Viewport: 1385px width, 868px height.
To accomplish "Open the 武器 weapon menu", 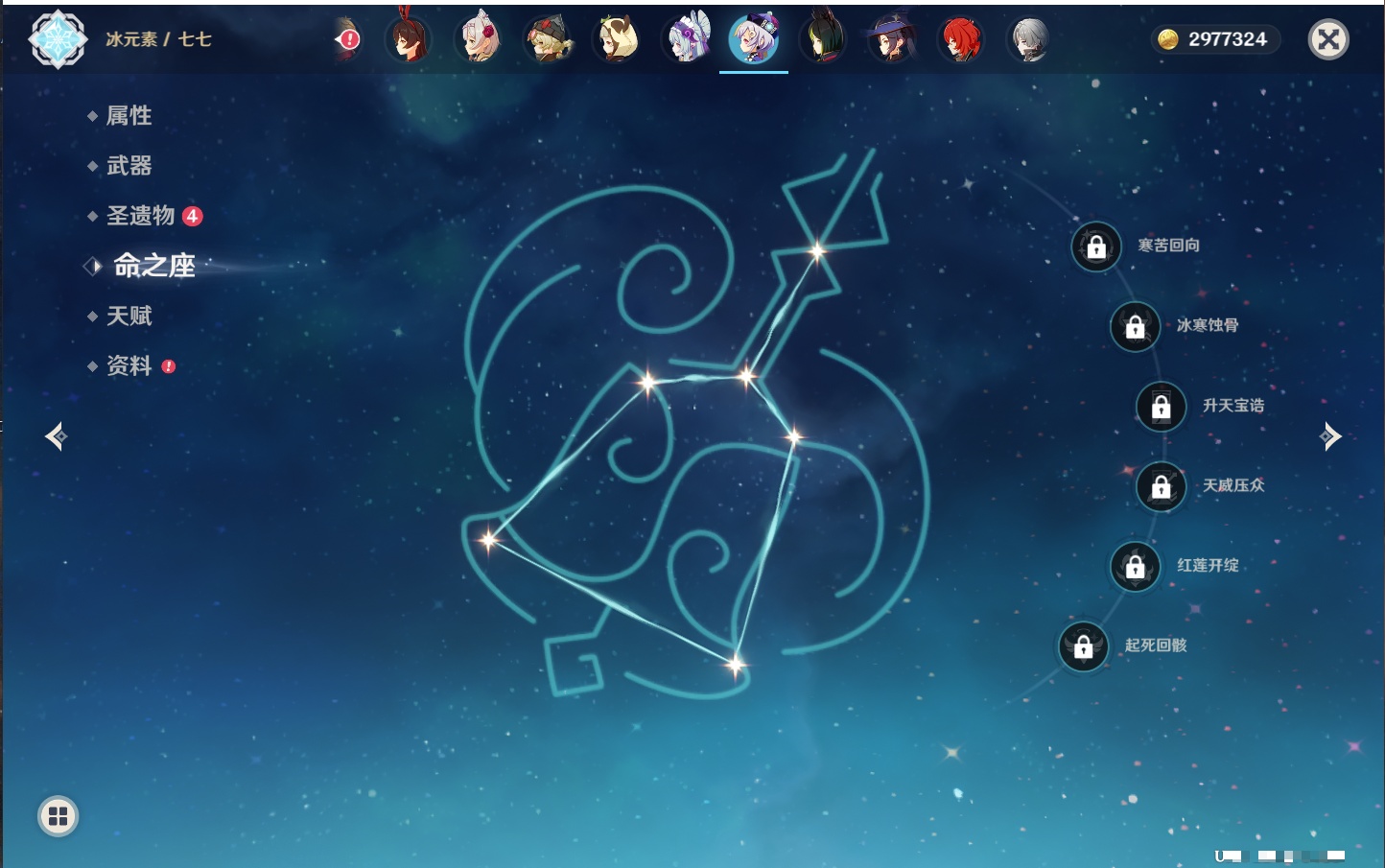I will [129, 166].
